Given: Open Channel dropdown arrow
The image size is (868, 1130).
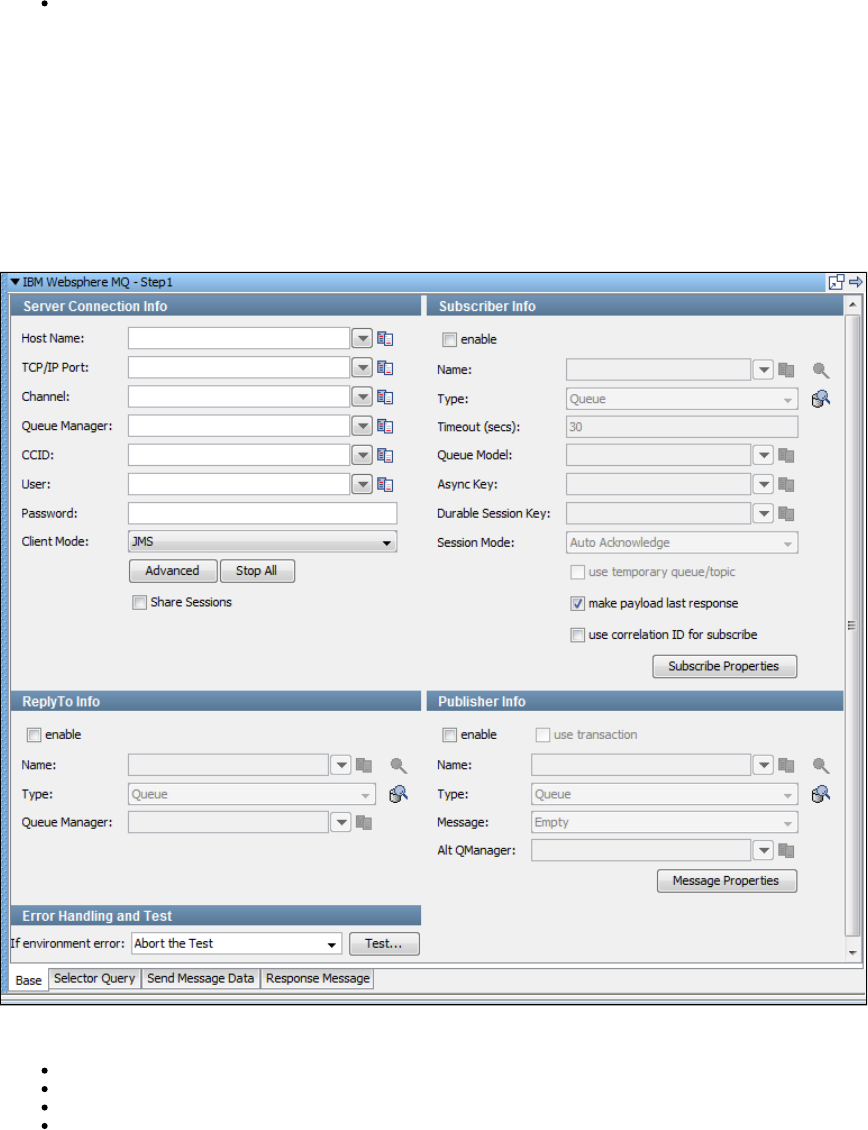Looking at the screenshot, I should pos(362,396).
